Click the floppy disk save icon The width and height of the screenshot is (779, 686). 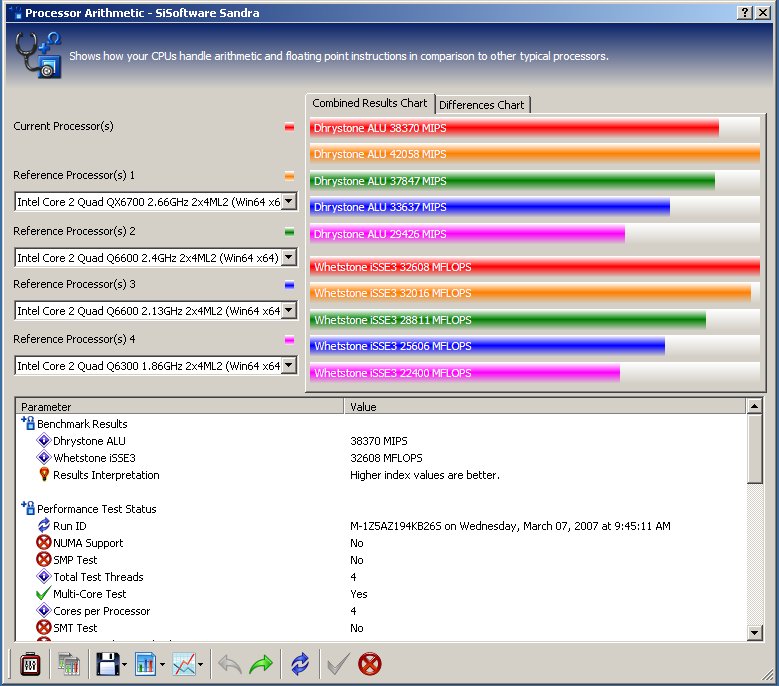107,664
